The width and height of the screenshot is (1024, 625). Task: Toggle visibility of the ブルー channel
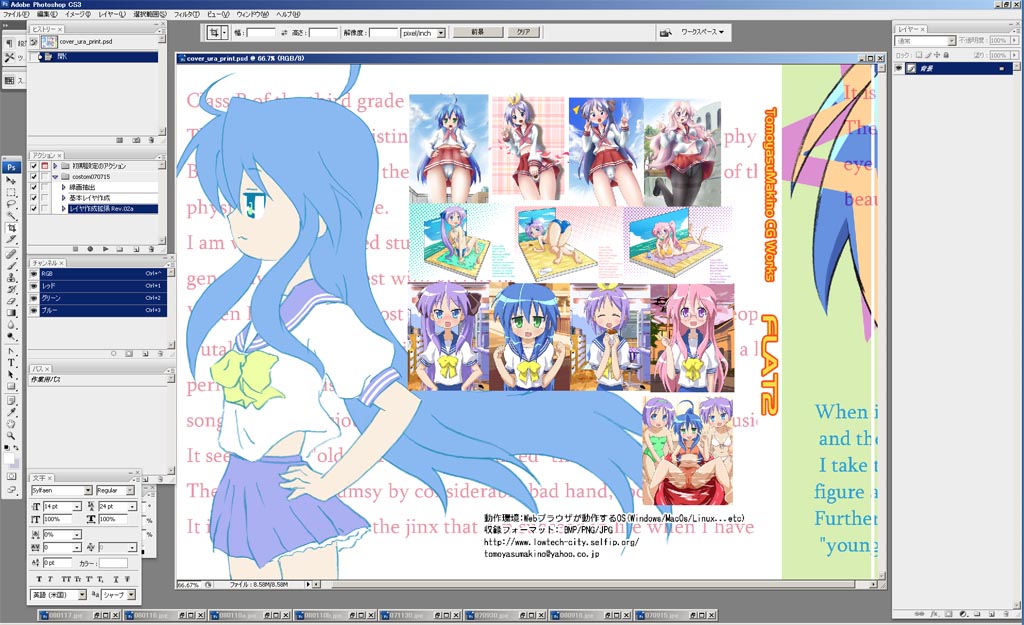pyautogui.click(x=34, y=310)
